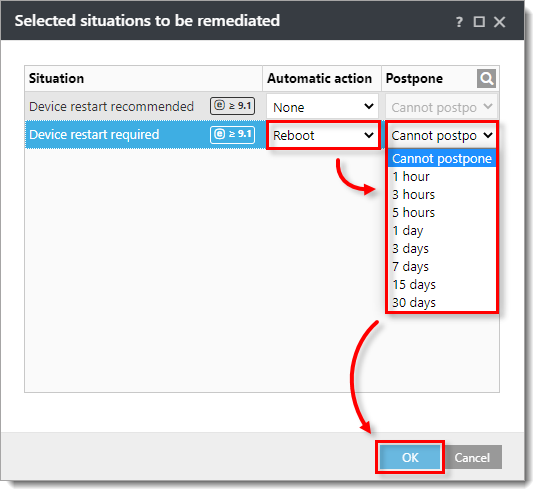Click the version badge on Device restart recommended
The width and height of the screenshot is (540, 496).
(x=232, y=106)
